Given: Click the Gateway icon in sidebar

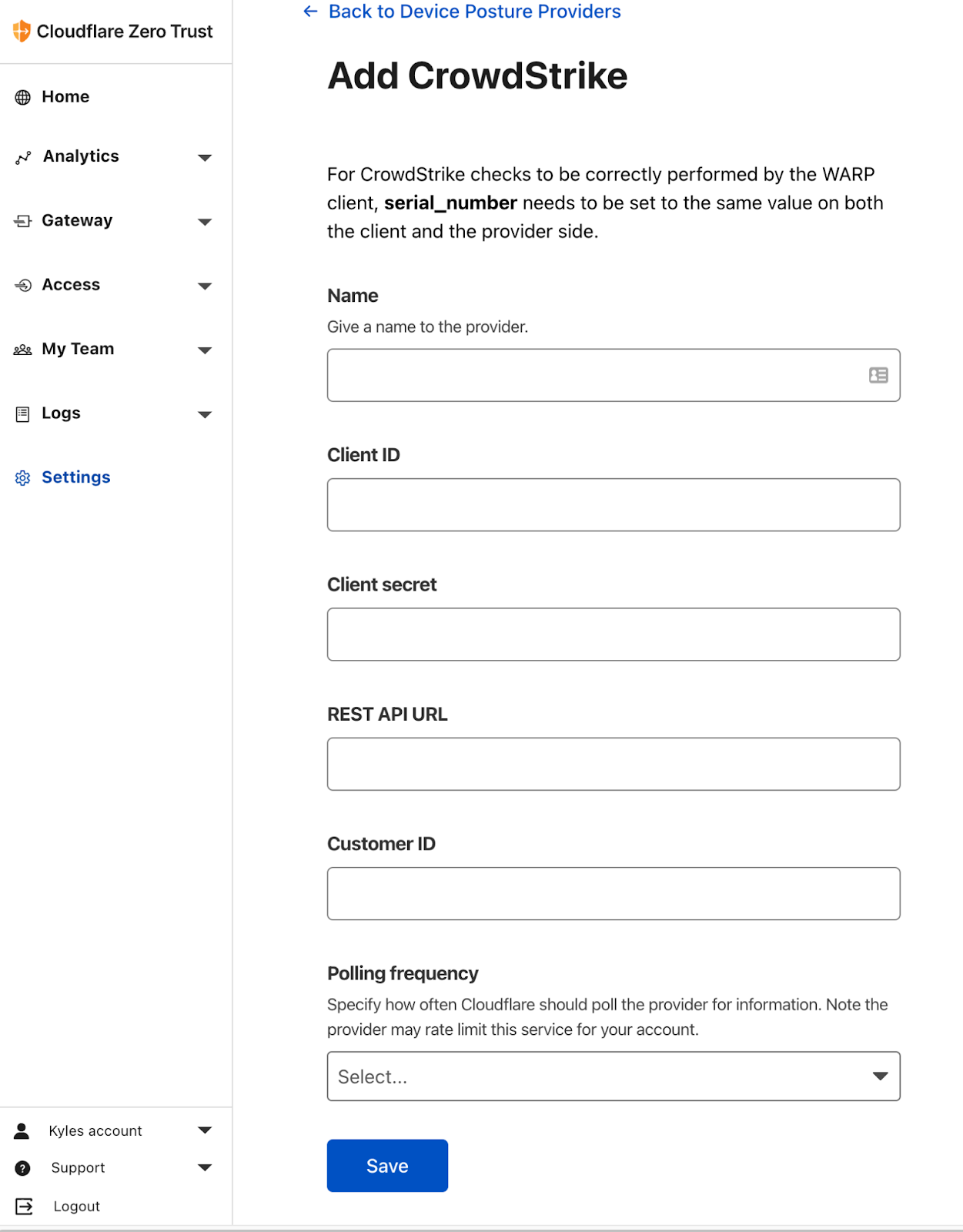Looking at the screenshot, I should (x=23, y=221).
